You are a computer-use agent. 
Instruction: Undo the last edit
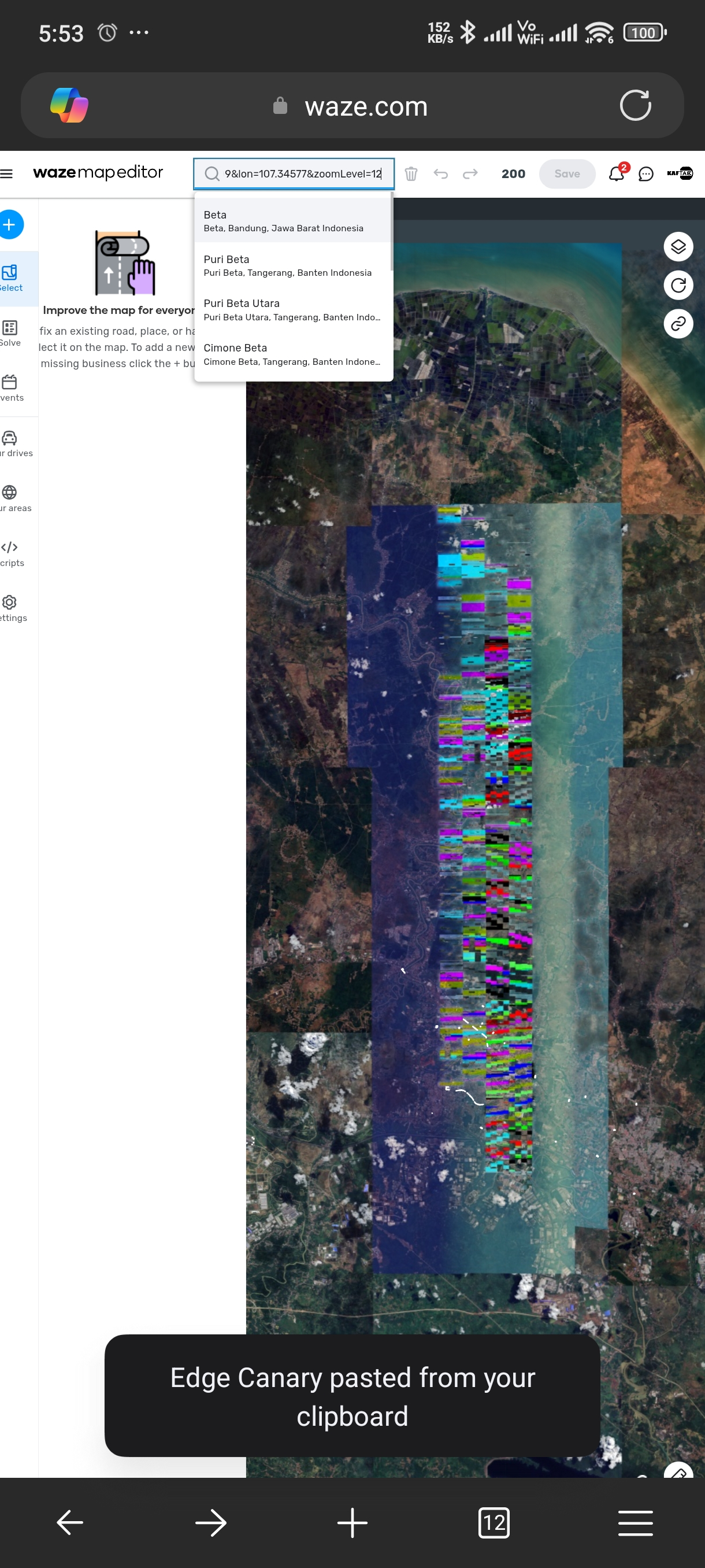pos(440,174)
